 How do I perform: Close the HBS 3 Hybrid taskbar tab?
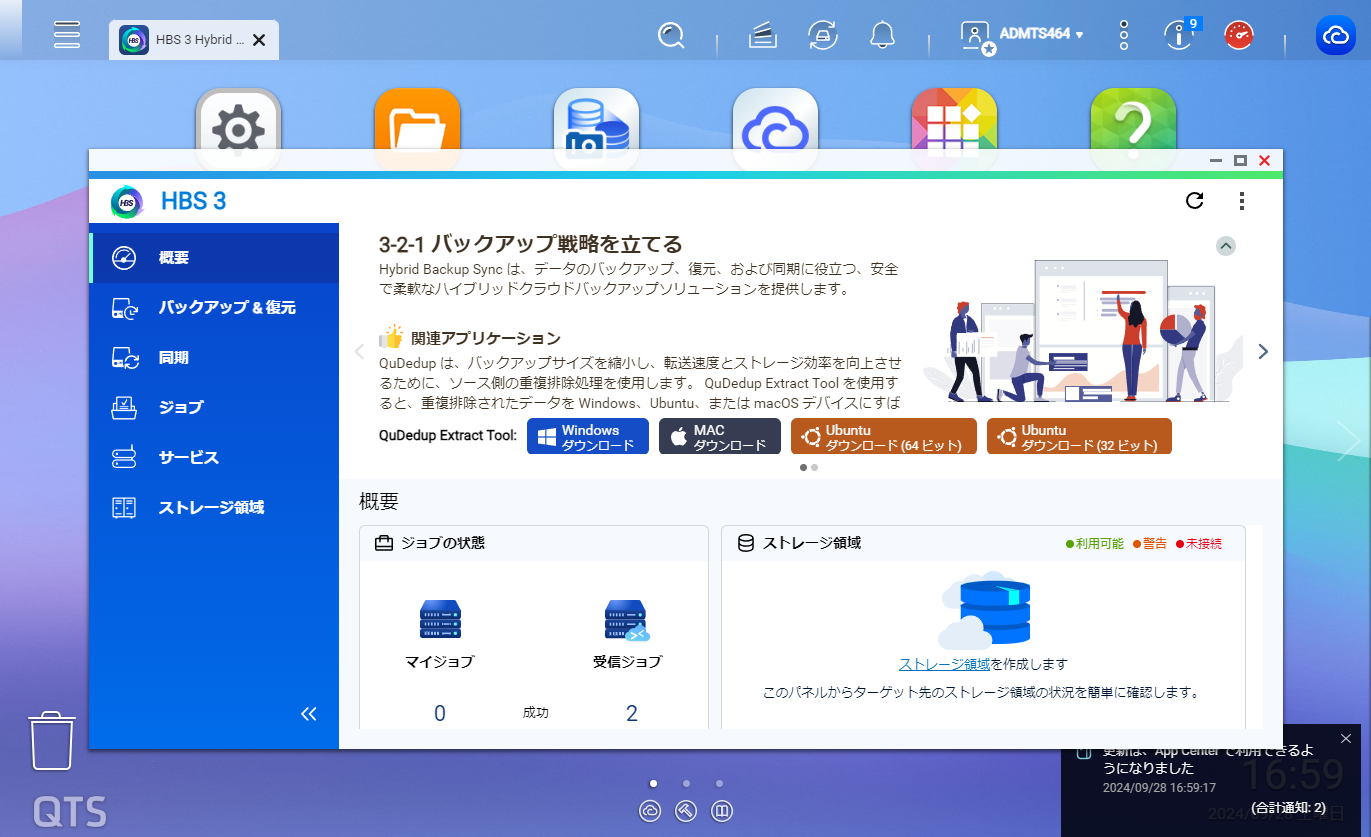(x=259, y=40)
